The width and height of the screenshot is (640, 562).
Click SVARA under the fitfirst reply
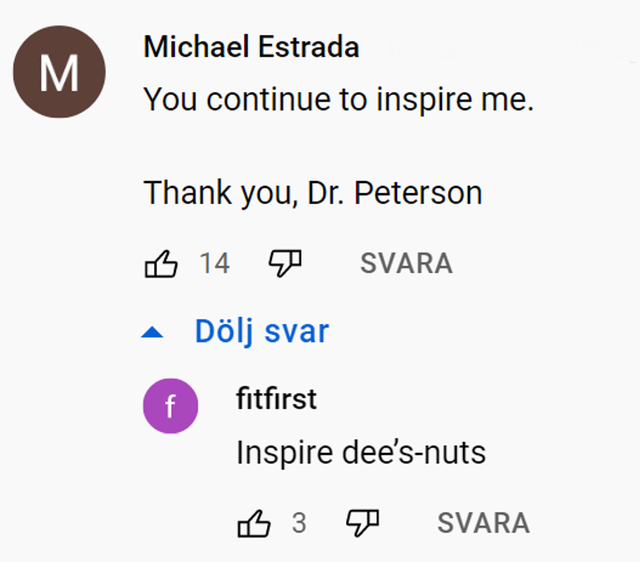click(484, 523)
